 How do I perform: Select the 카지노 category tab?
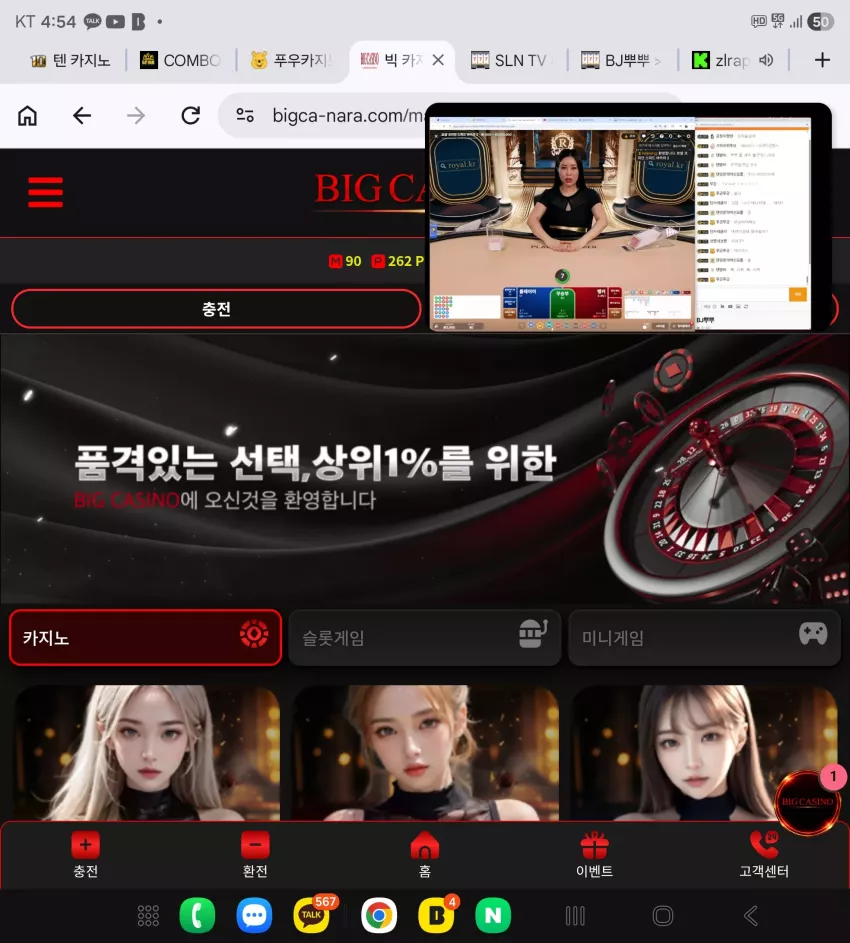pos(145,637)
